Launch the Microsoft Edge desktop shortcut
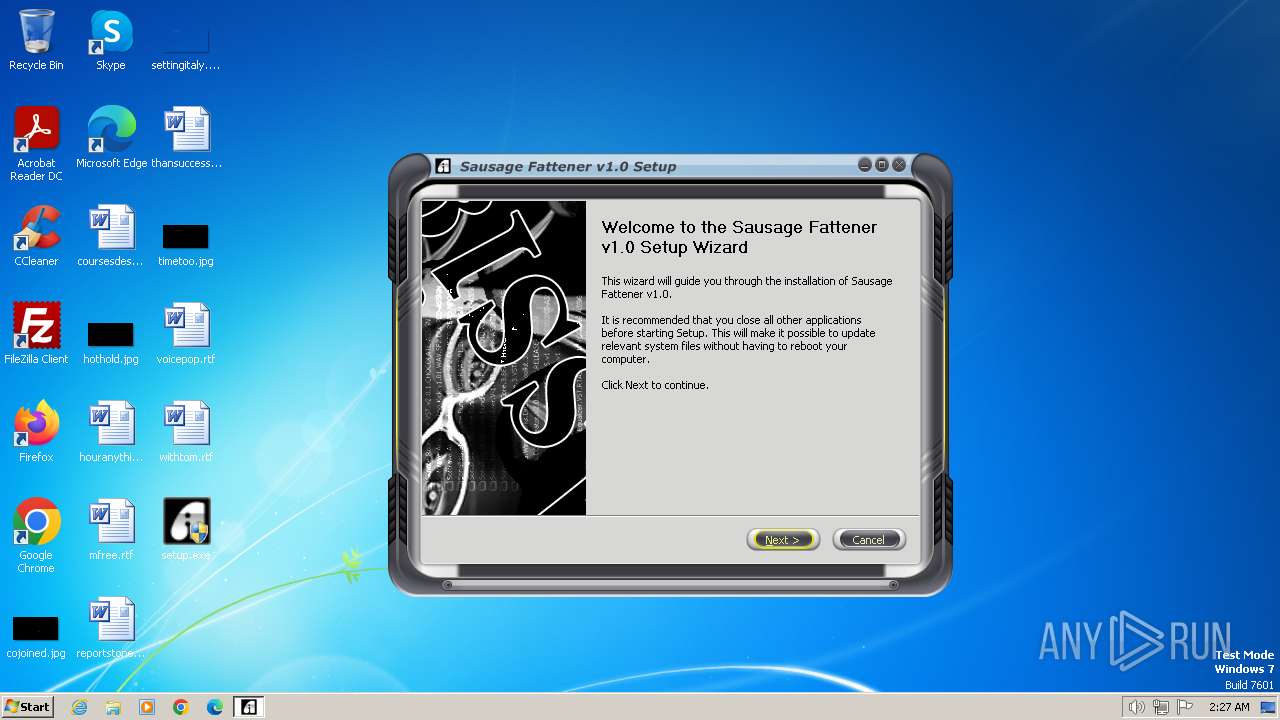 [x=111, y=138]
